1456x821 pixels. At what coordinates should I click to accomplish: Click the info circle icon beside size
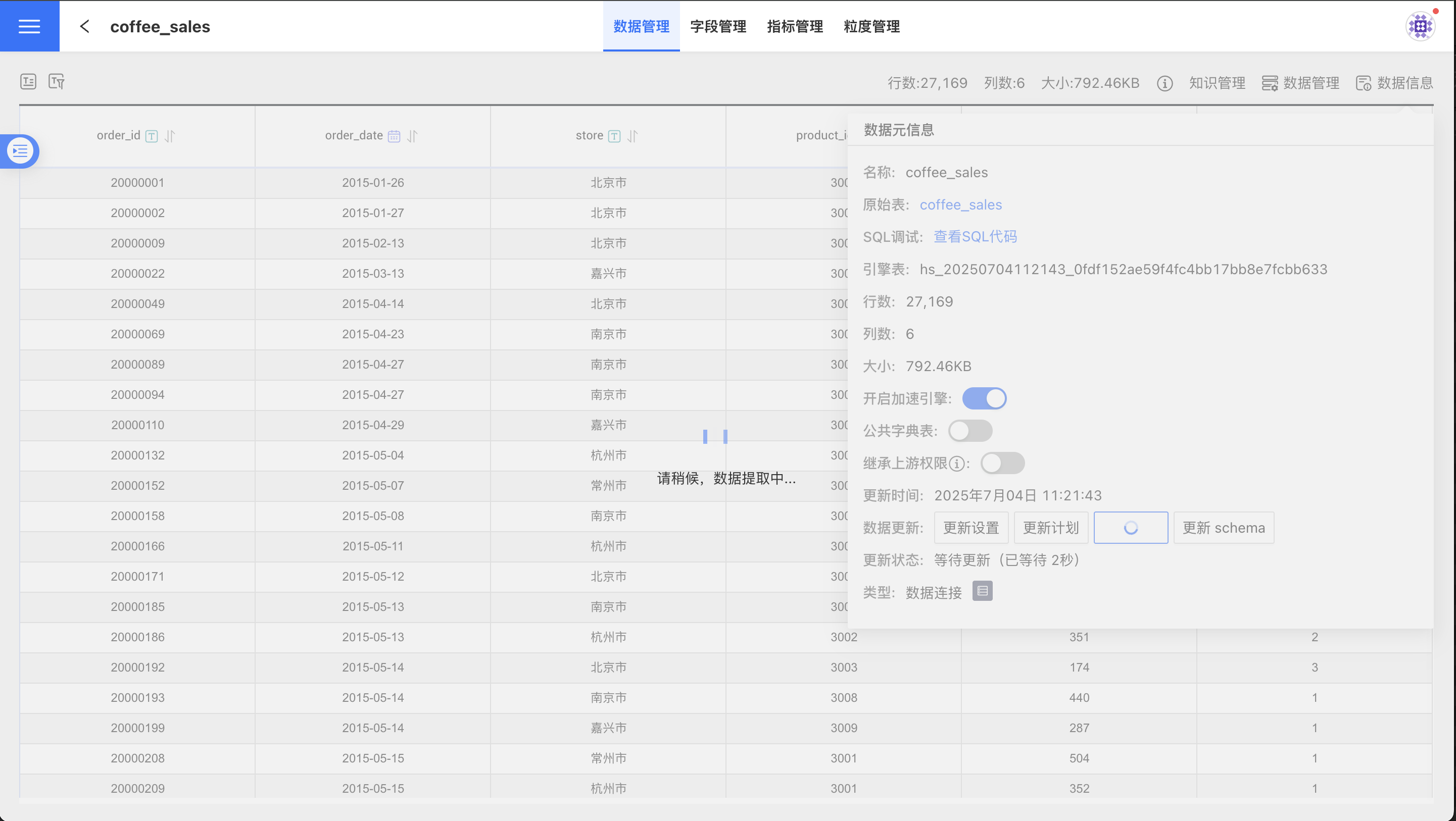(1164, 84)
